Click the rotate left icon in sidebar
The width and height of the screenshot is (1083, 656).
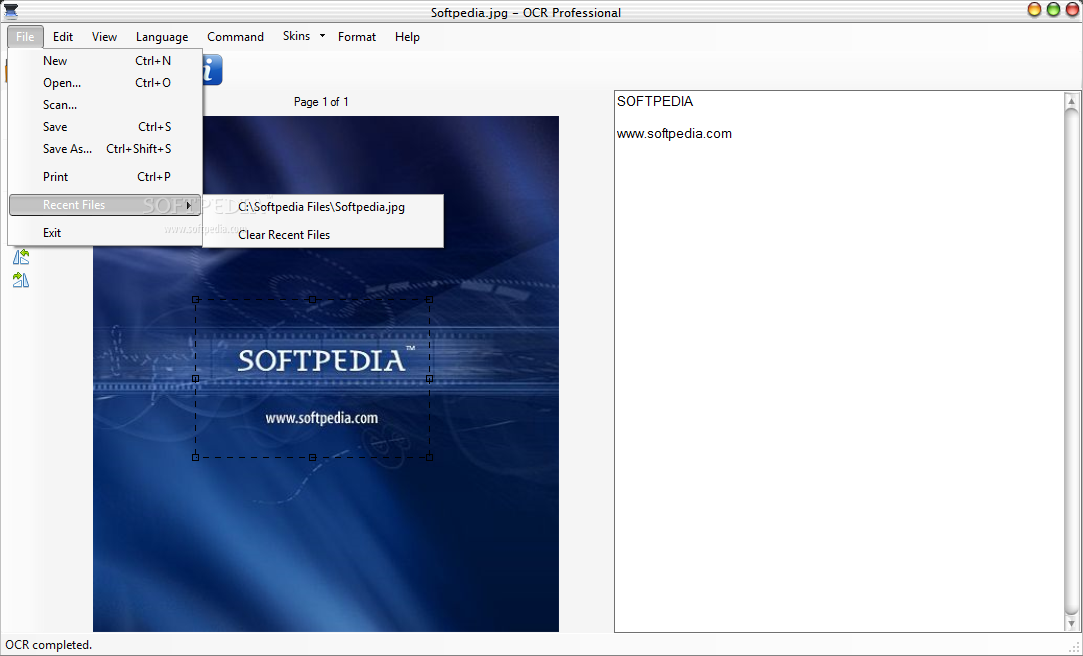coord(21,257)
